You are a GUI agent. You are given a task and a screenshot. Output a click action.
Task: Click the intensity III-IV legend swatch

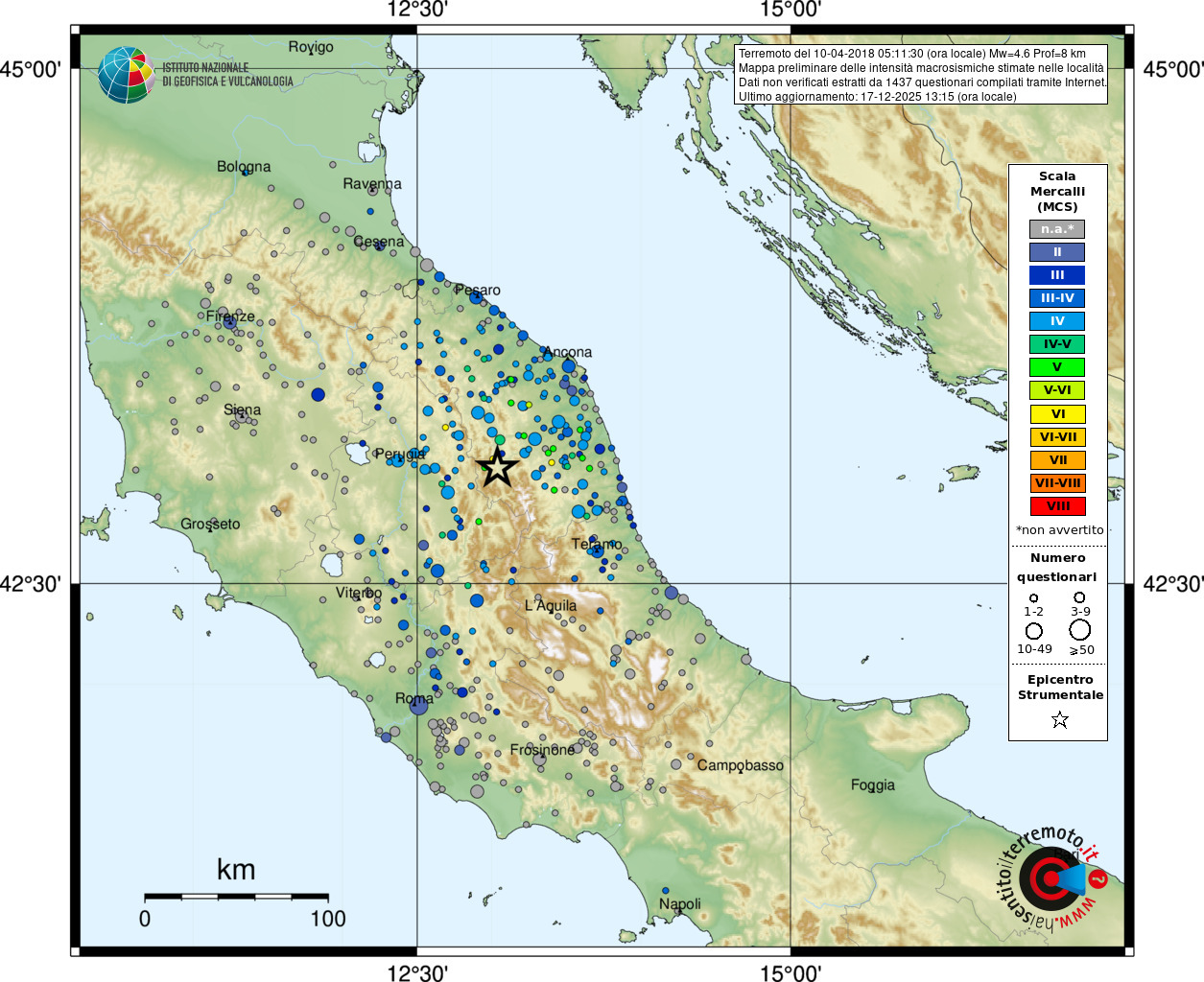coord(1057,298)
